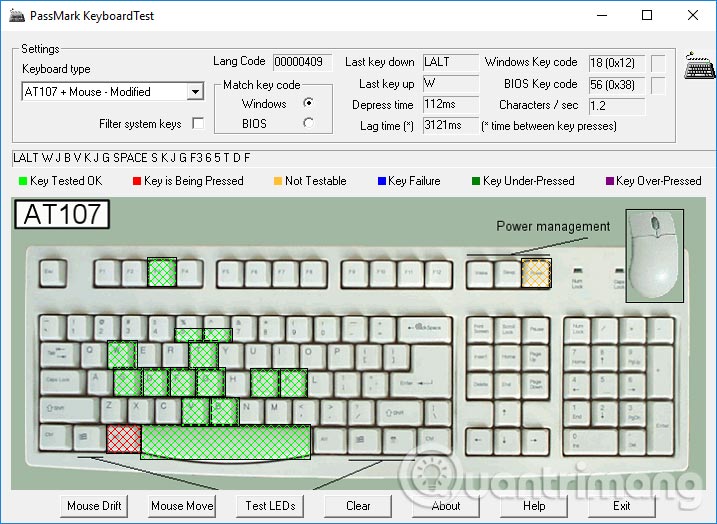Click the Last key down field
Screen dimensions: 717x524
450,62
